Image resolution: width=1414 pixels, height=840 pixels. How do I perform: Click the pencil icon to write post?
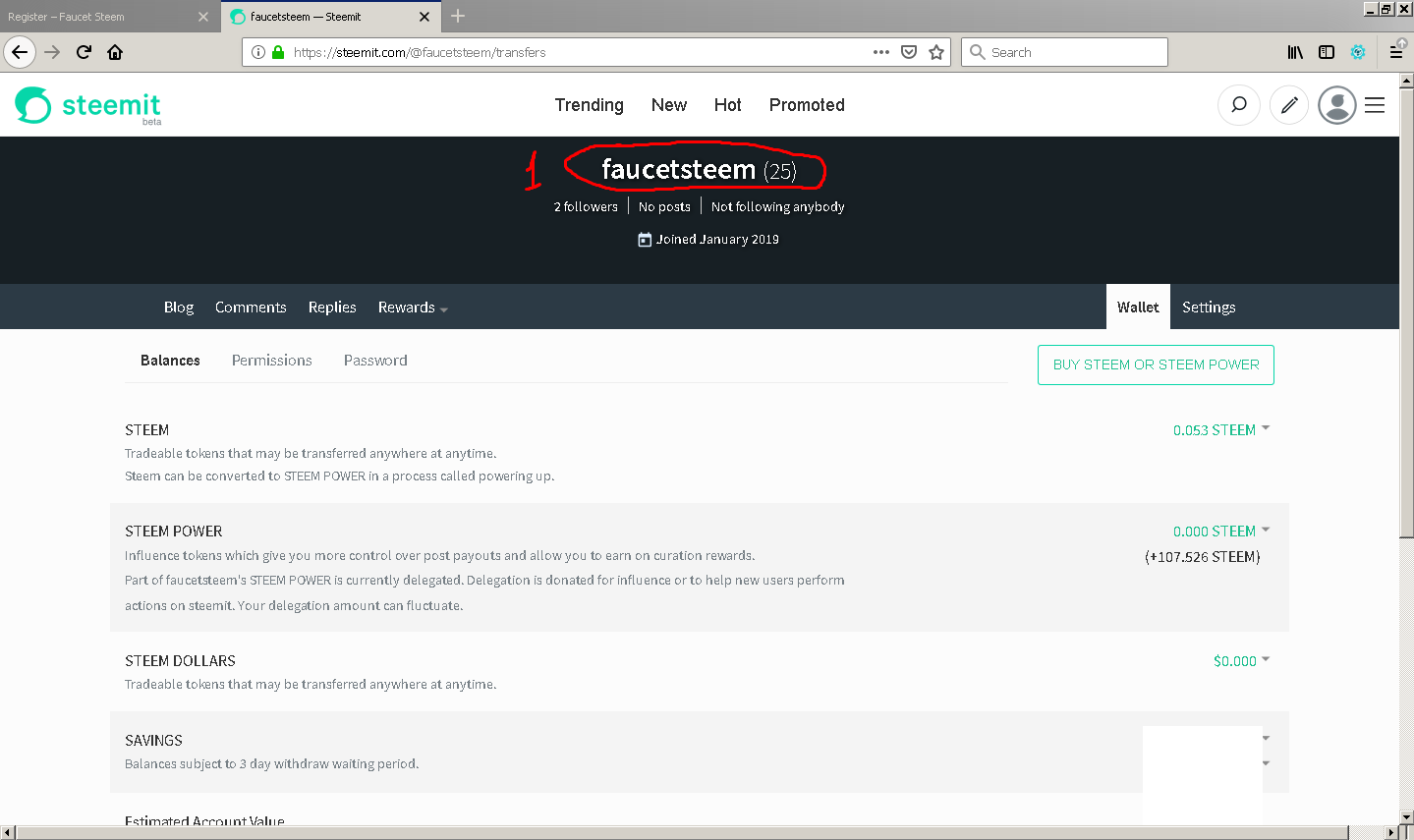[1289, 105]
